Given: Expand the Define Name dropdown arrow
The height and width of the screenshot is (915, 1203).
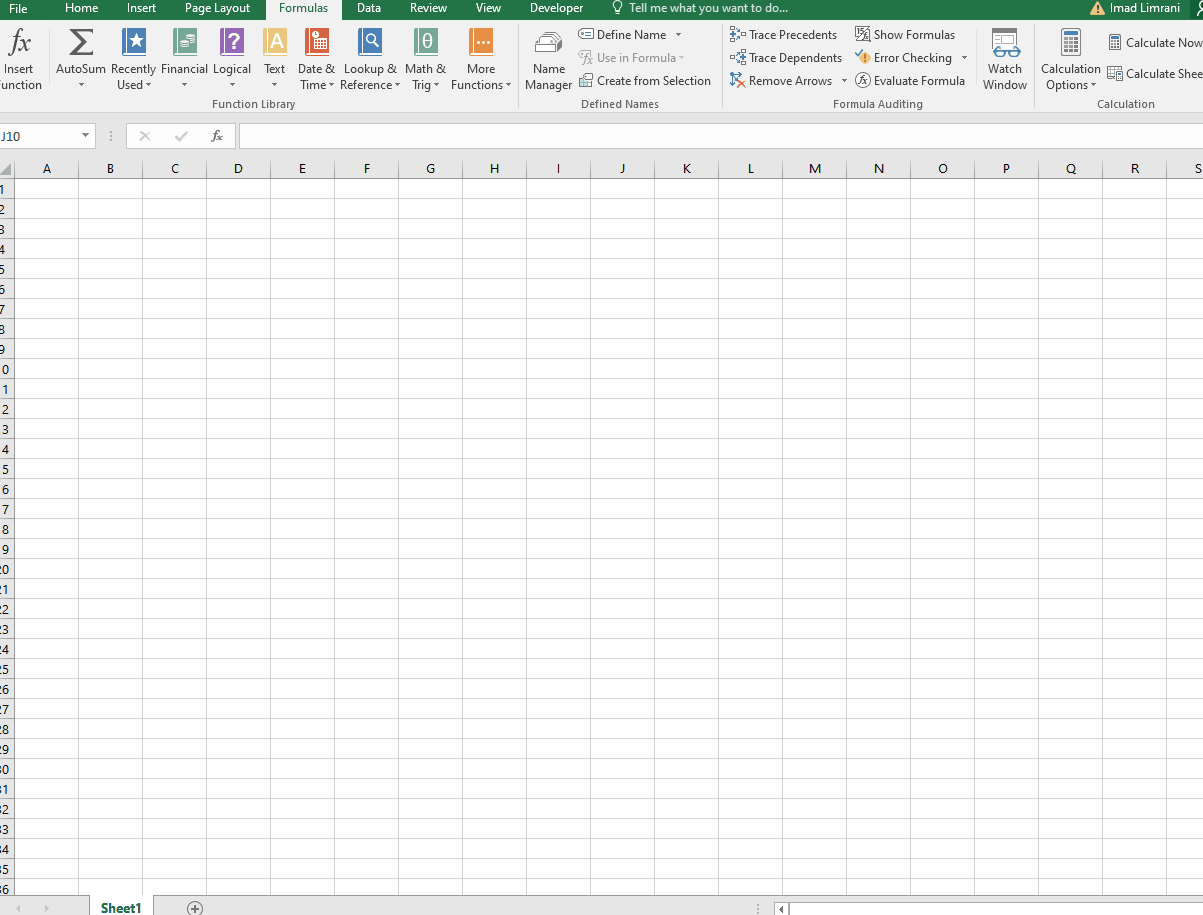Looking at the screenshot, I should click(678, 35).
